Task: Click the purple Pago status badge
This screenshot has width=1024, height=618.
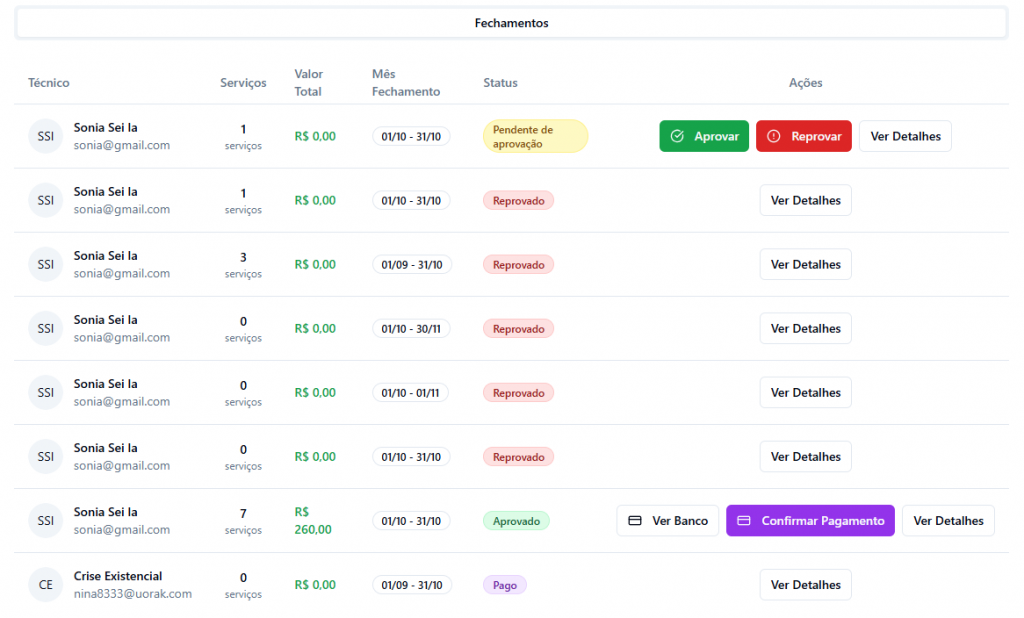Action: point(504,585)
